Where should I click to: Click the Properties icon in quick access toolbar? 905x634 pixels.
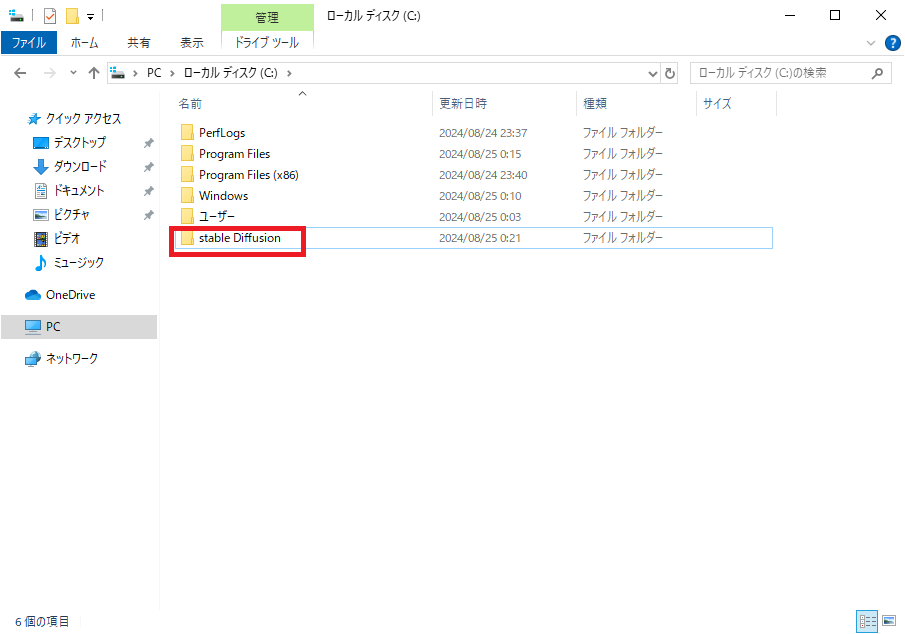click(50, 16)
